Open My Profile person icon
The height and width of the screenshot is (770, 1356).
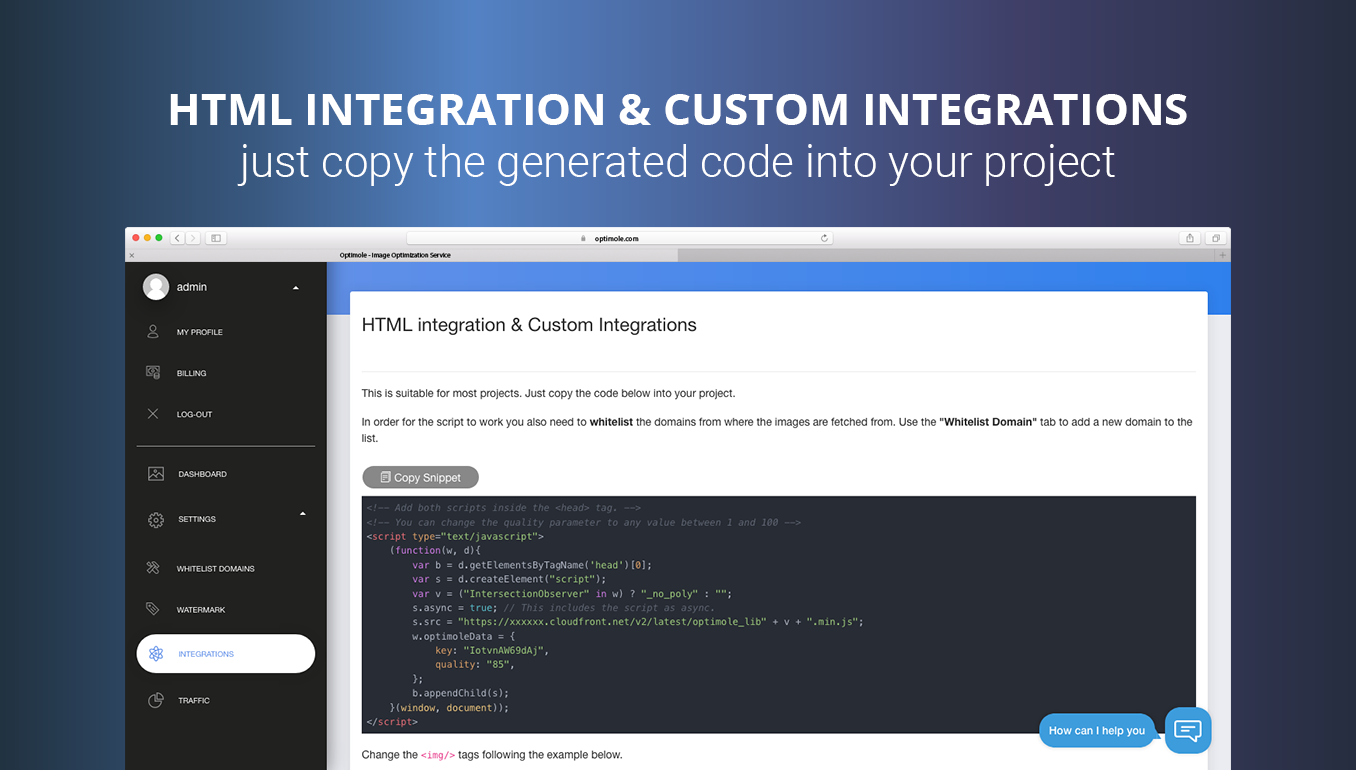(x=153, y=331)
